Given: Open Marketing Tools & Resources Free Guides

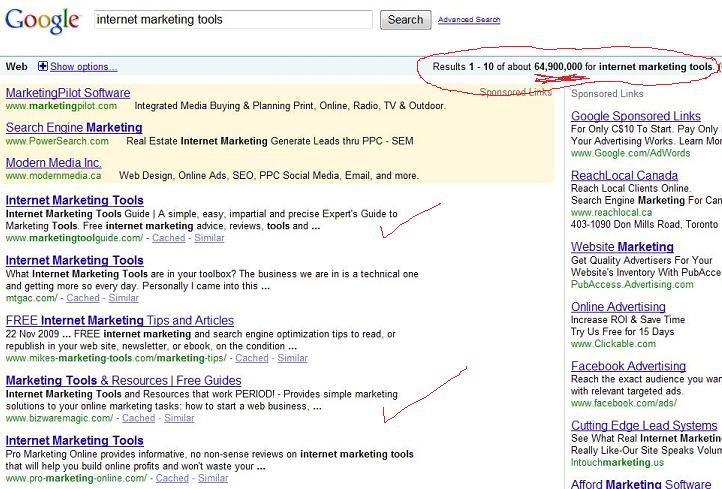Looking at the screenshot, I should pyautogui.click(x=123, y=381).
